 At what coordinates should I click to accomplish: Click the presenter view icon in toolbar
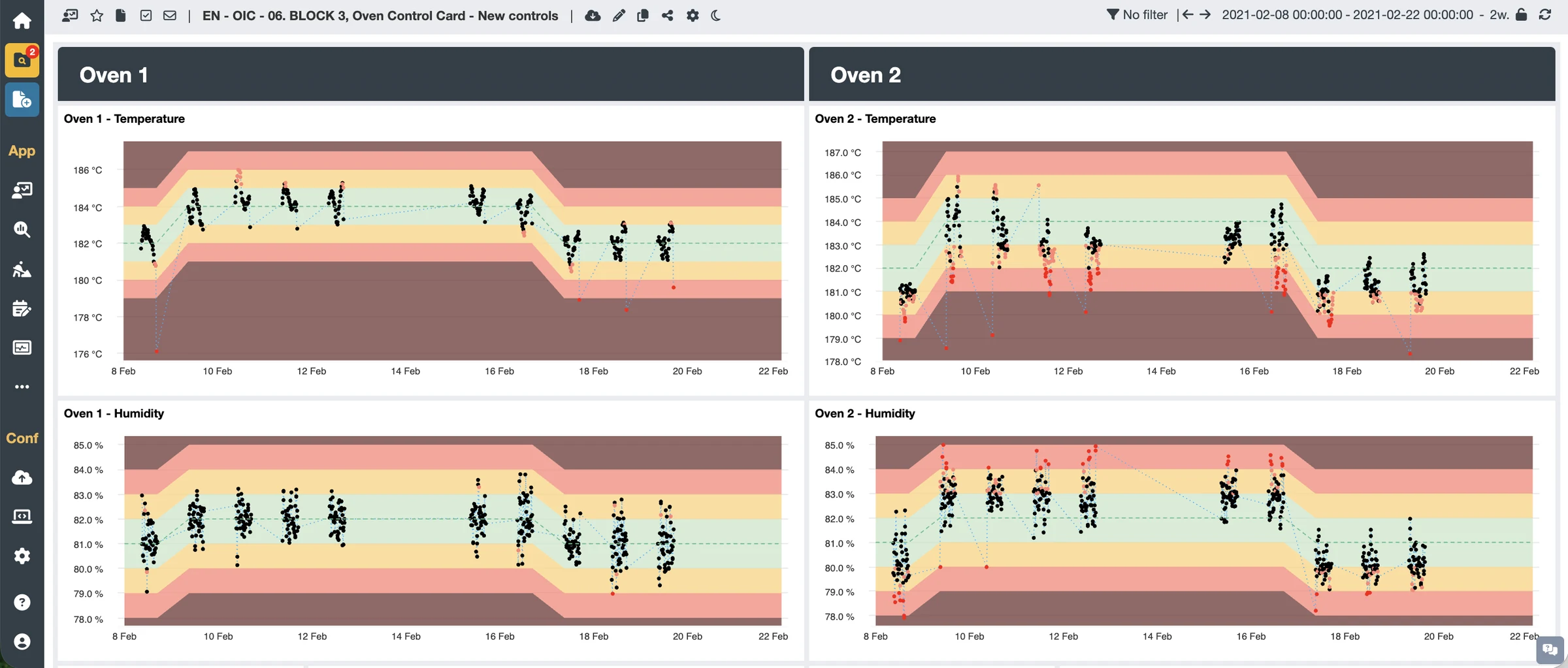coord(71,15)
